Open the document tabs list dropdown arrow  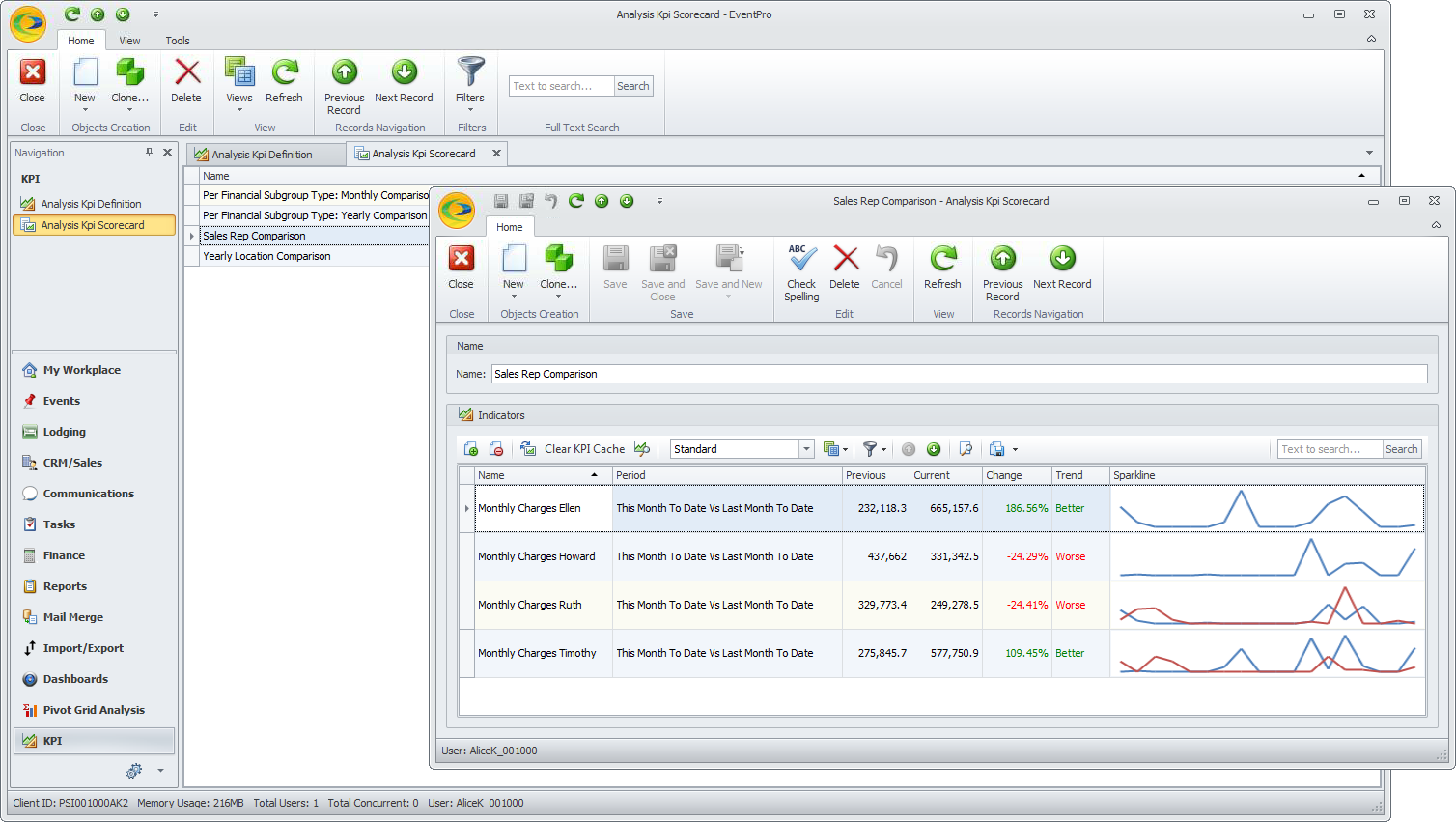coord(1369,153)
